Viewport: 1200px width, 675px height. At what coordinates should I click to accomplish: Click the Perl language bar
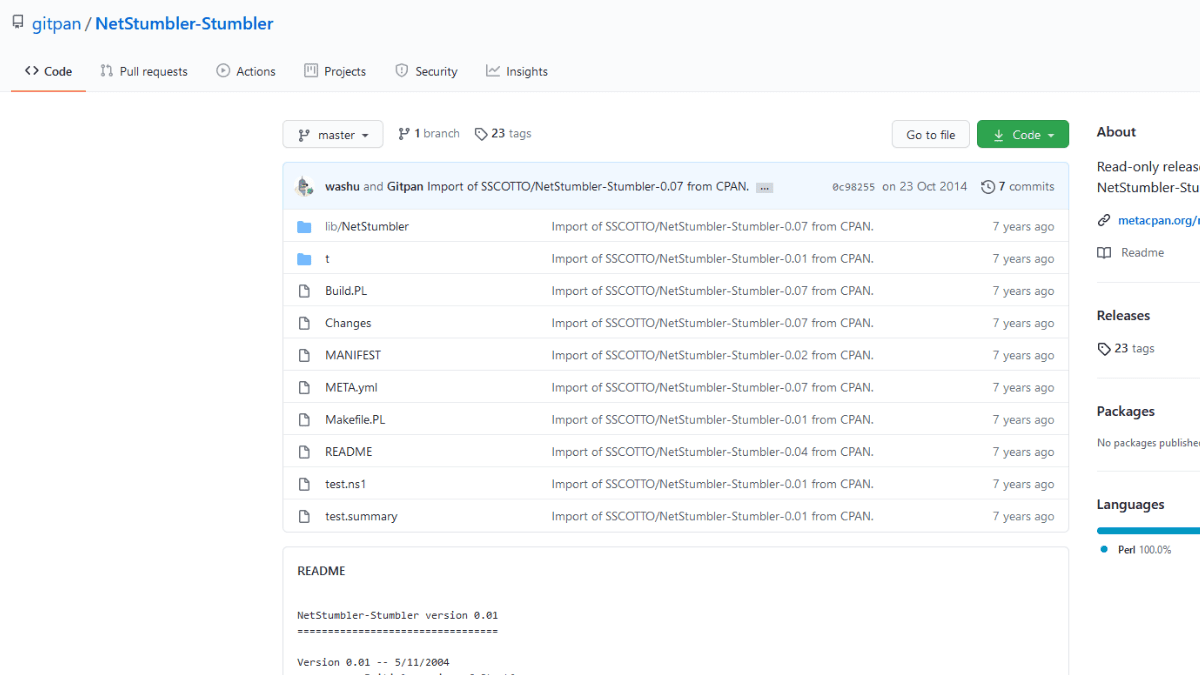(x=1147, y=530)
